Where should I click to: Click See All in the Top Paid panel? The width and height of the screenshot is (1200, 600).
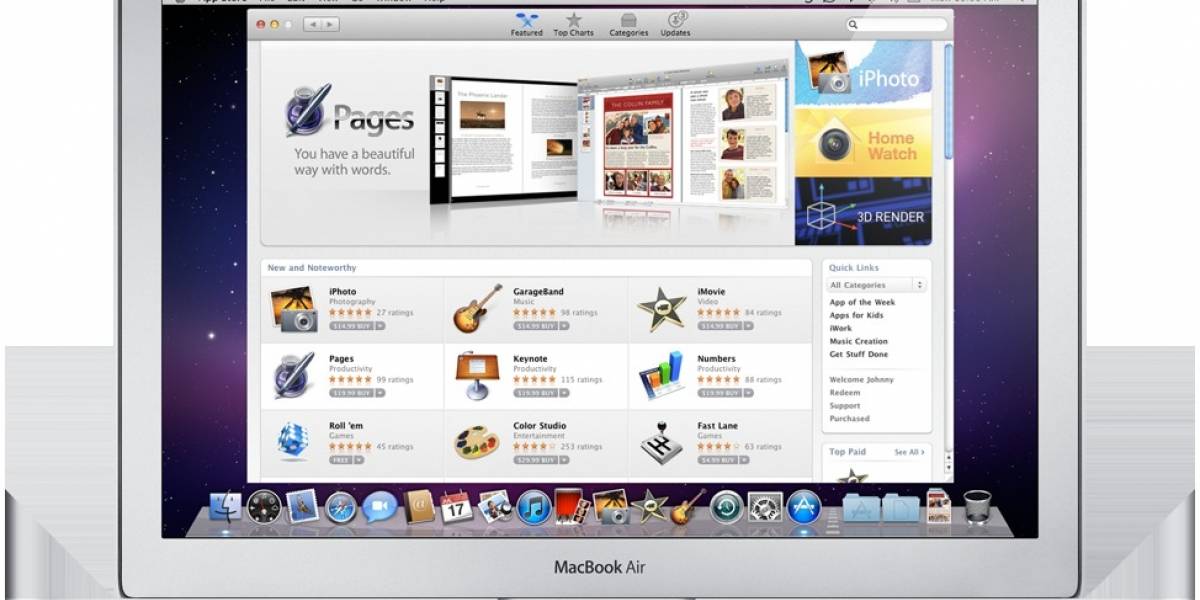tap(909, 452)
